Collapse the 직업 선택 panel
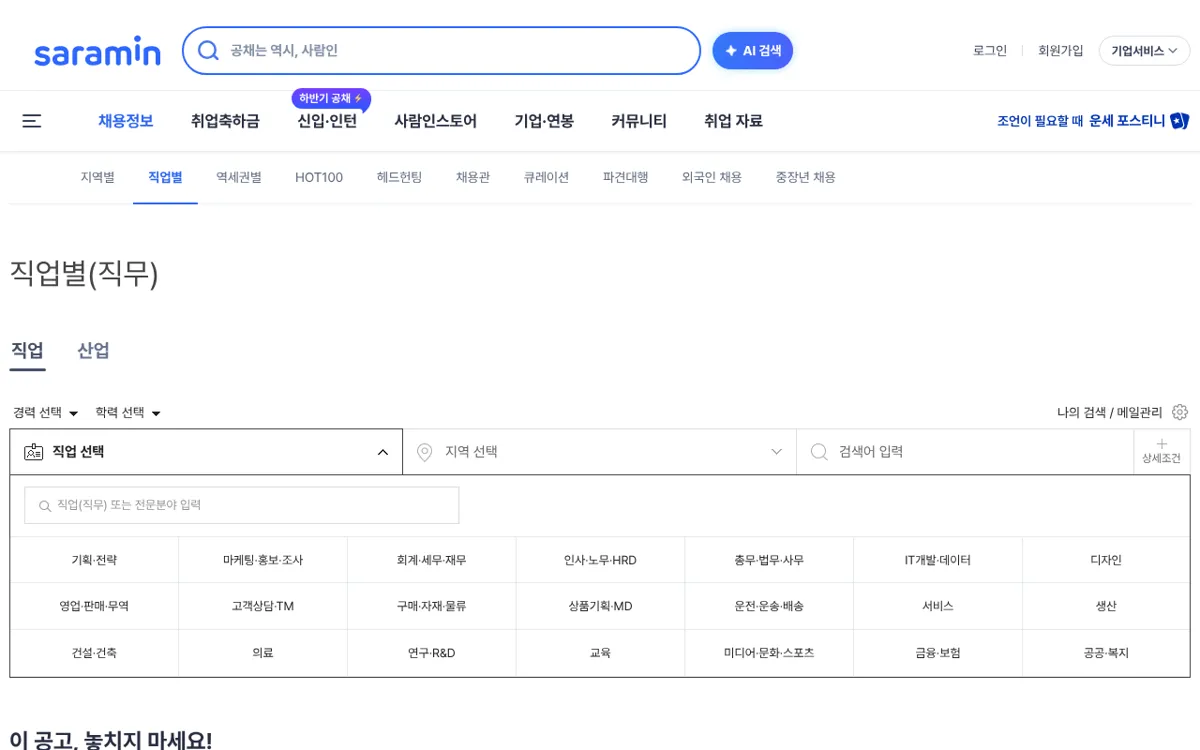 tap(206, 452)
